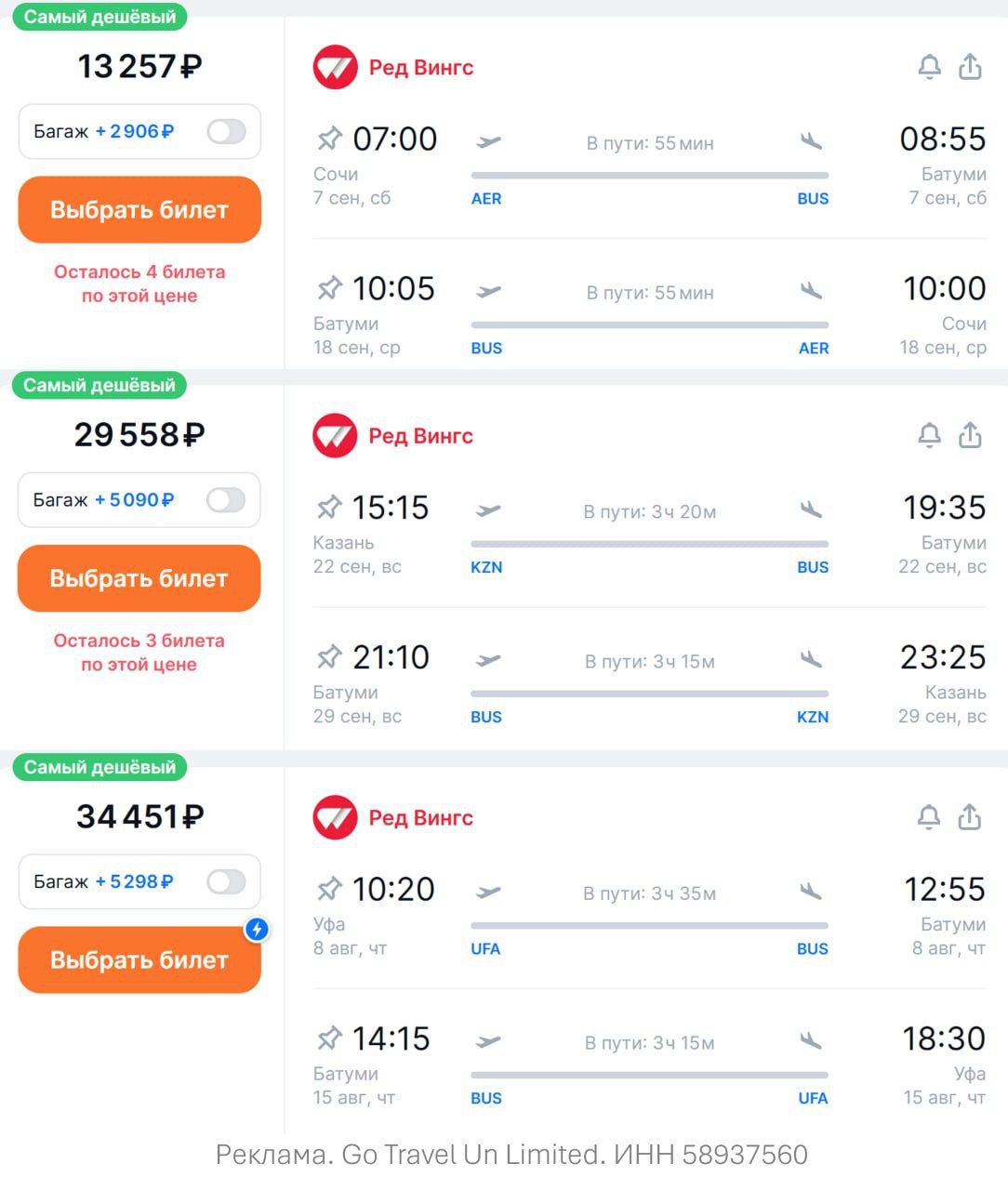
Task: Share the 29 558₽ Kazan–Batumi ticket
Action: [x=970, y=435]
